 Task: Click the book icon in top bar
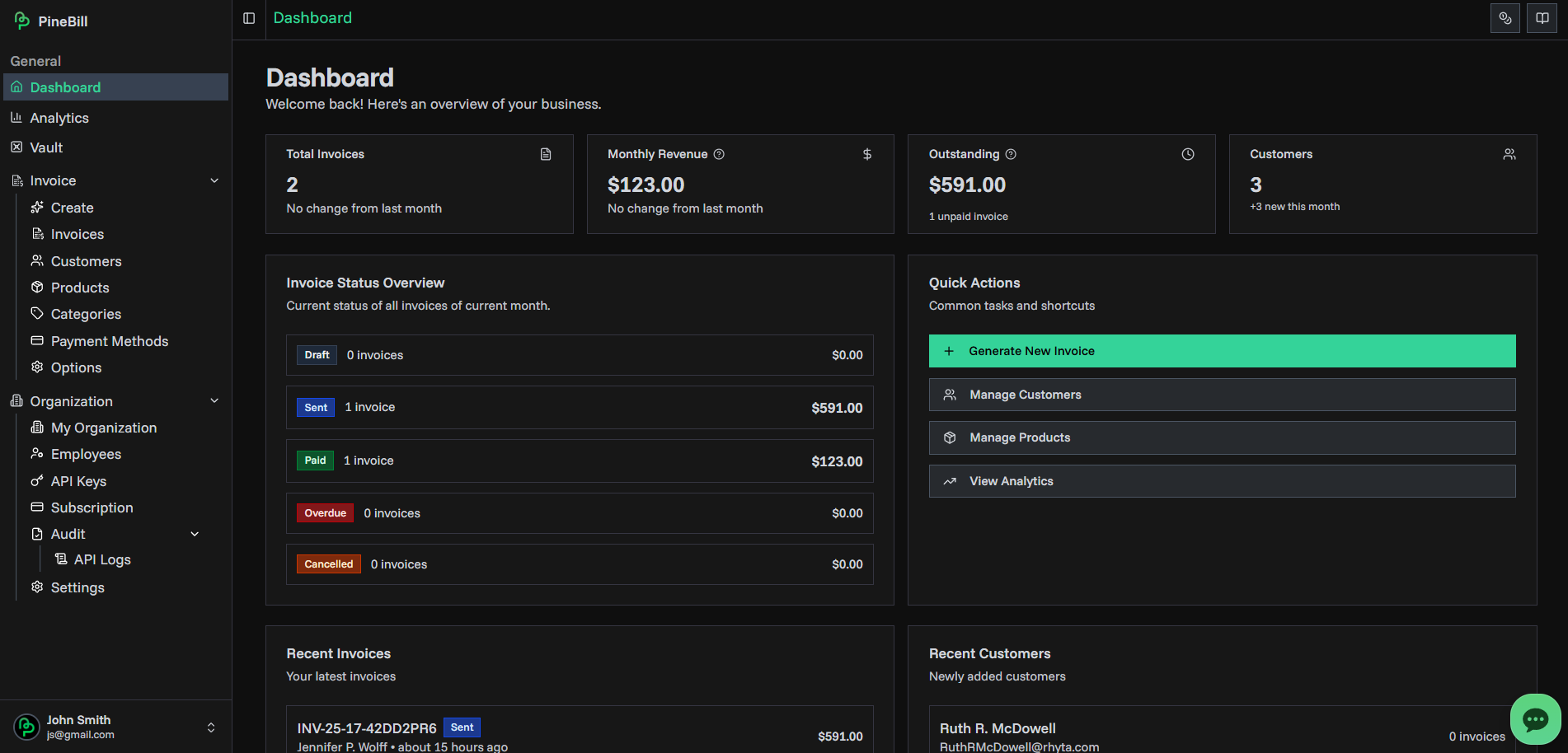(1542, 18)
